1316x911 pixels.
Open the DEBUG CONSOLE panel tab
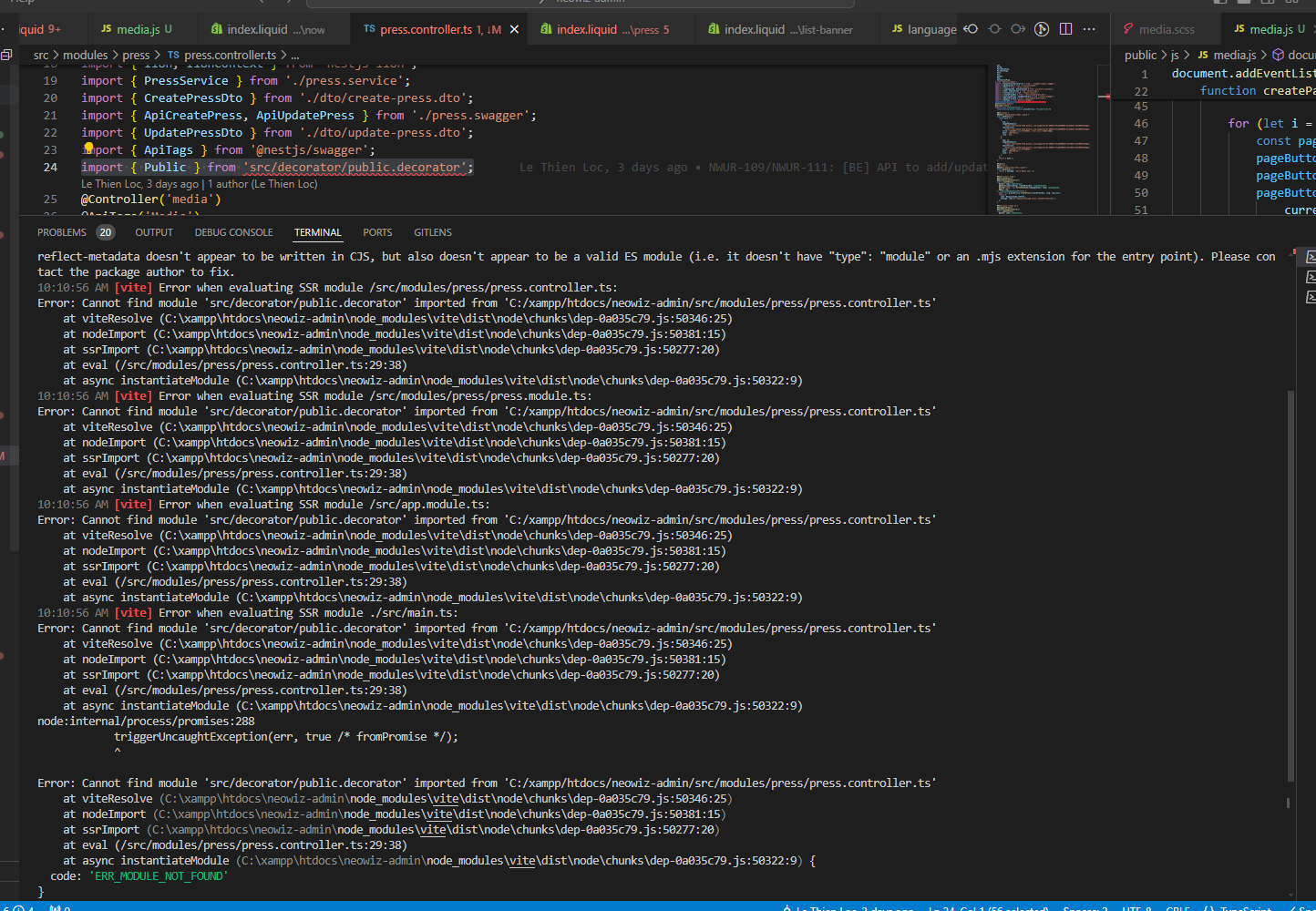click(x=233, y=232)
